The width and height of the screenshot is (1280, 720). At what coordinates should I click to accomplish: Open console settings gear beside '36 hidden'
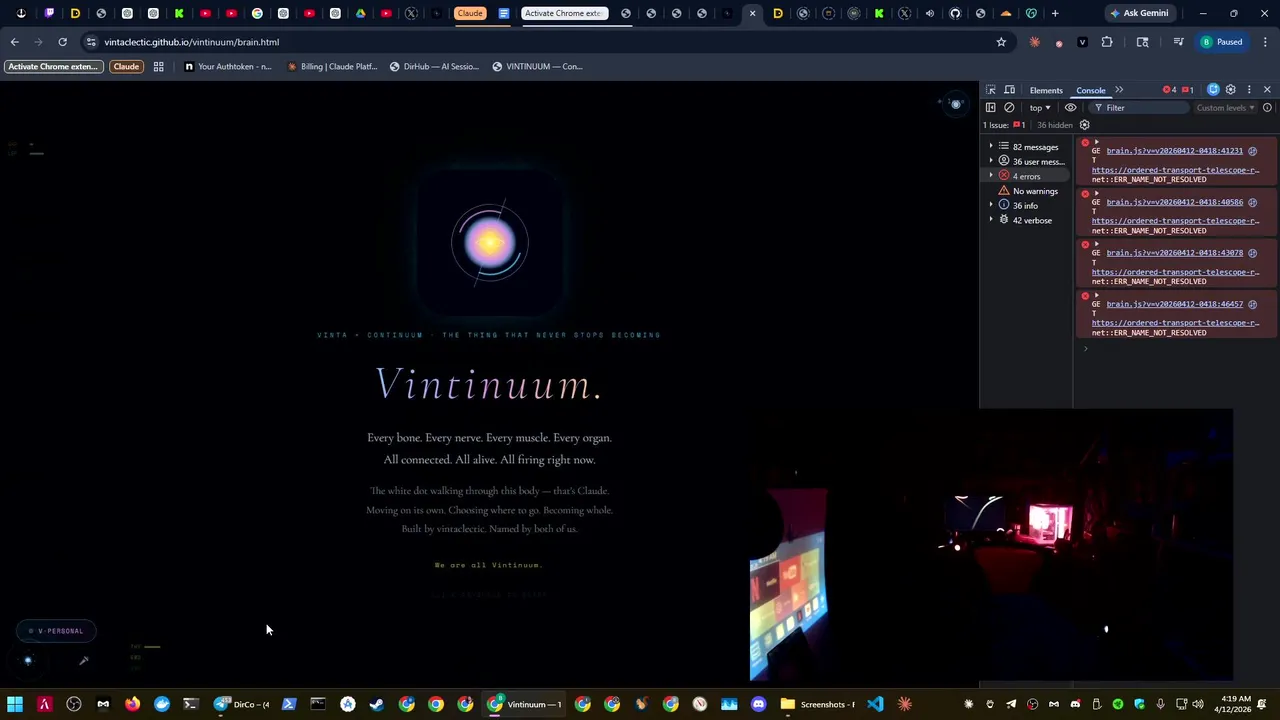[x=1084, y=125]
